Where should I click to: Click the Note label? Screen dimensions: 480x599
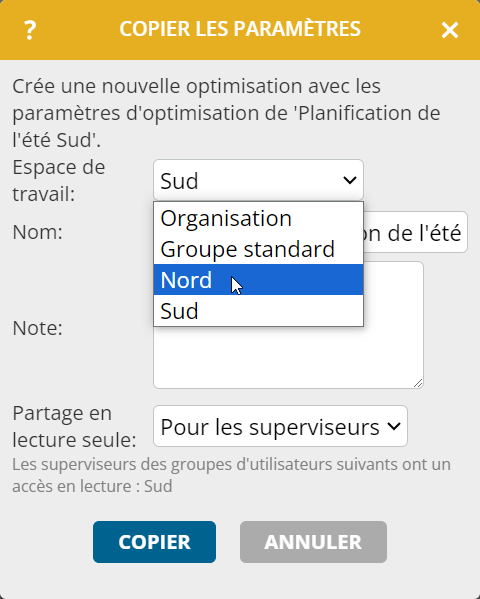click(x=37, y=328)
